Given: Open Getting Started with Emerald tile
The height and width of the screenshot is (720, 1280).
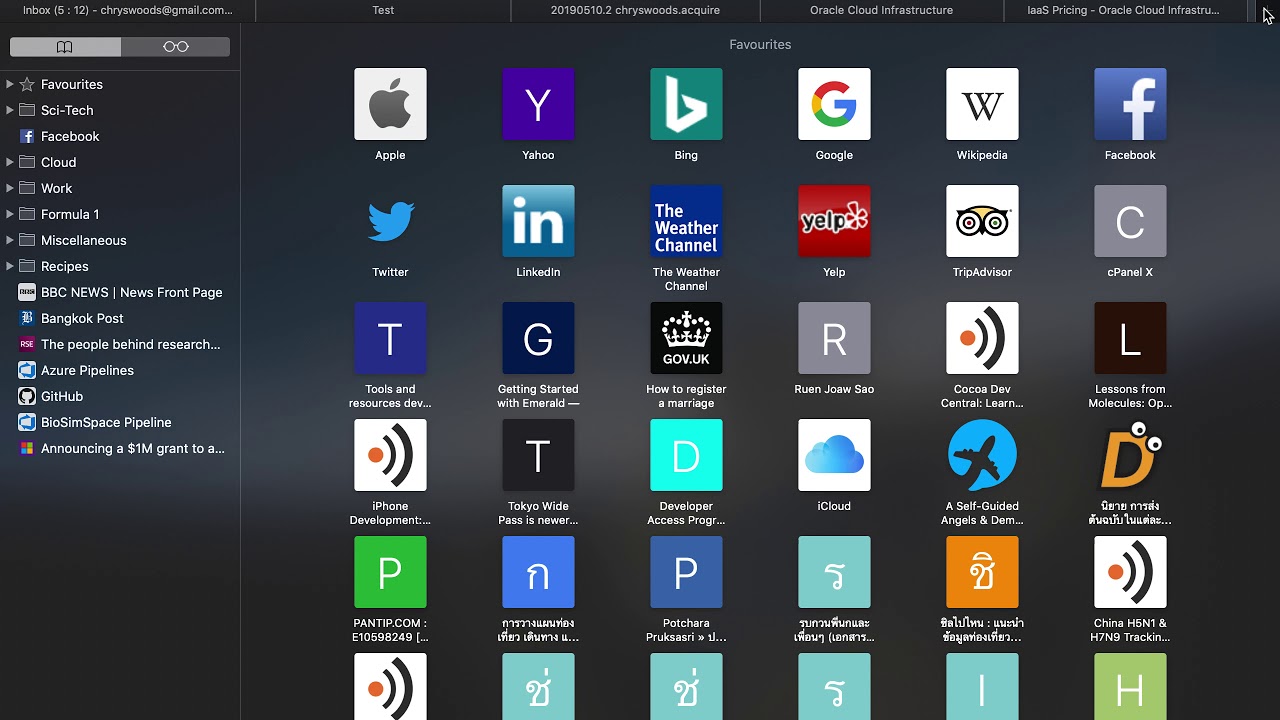Looking at the screenshot, I should tap(538, 338).
